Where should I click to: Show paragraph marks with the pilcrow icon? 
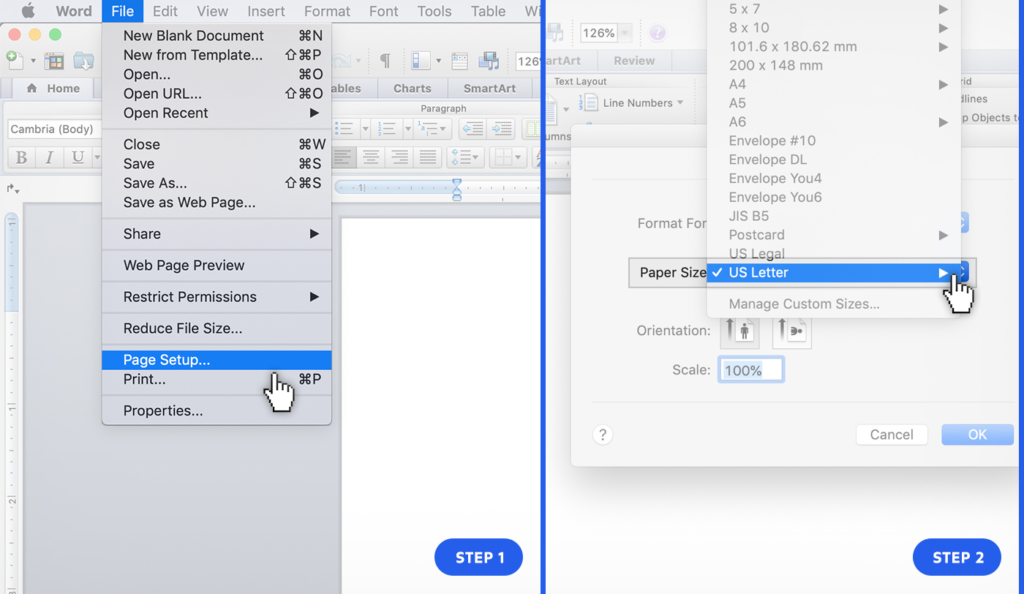pos(384,61)
